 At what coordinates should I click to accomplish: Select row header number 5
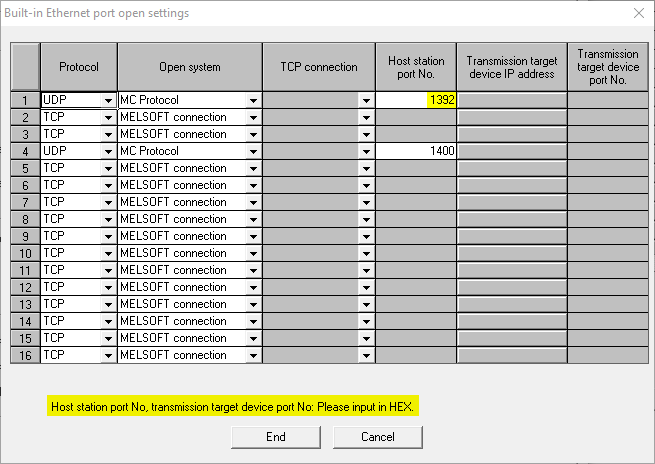pyautogui.click(x=25, y=168)
